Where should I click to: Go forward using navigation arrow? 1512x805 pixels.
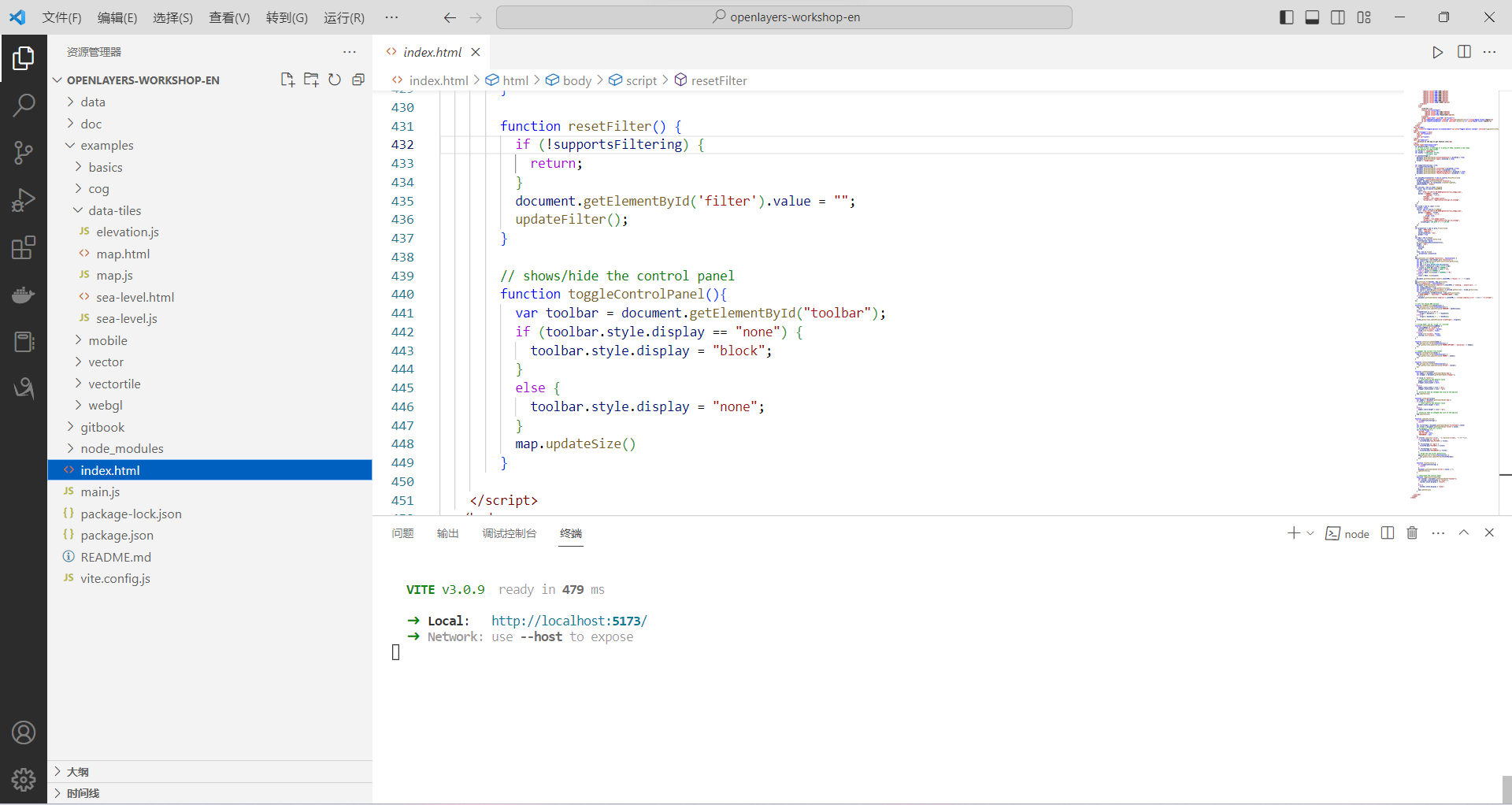point(476,17)
